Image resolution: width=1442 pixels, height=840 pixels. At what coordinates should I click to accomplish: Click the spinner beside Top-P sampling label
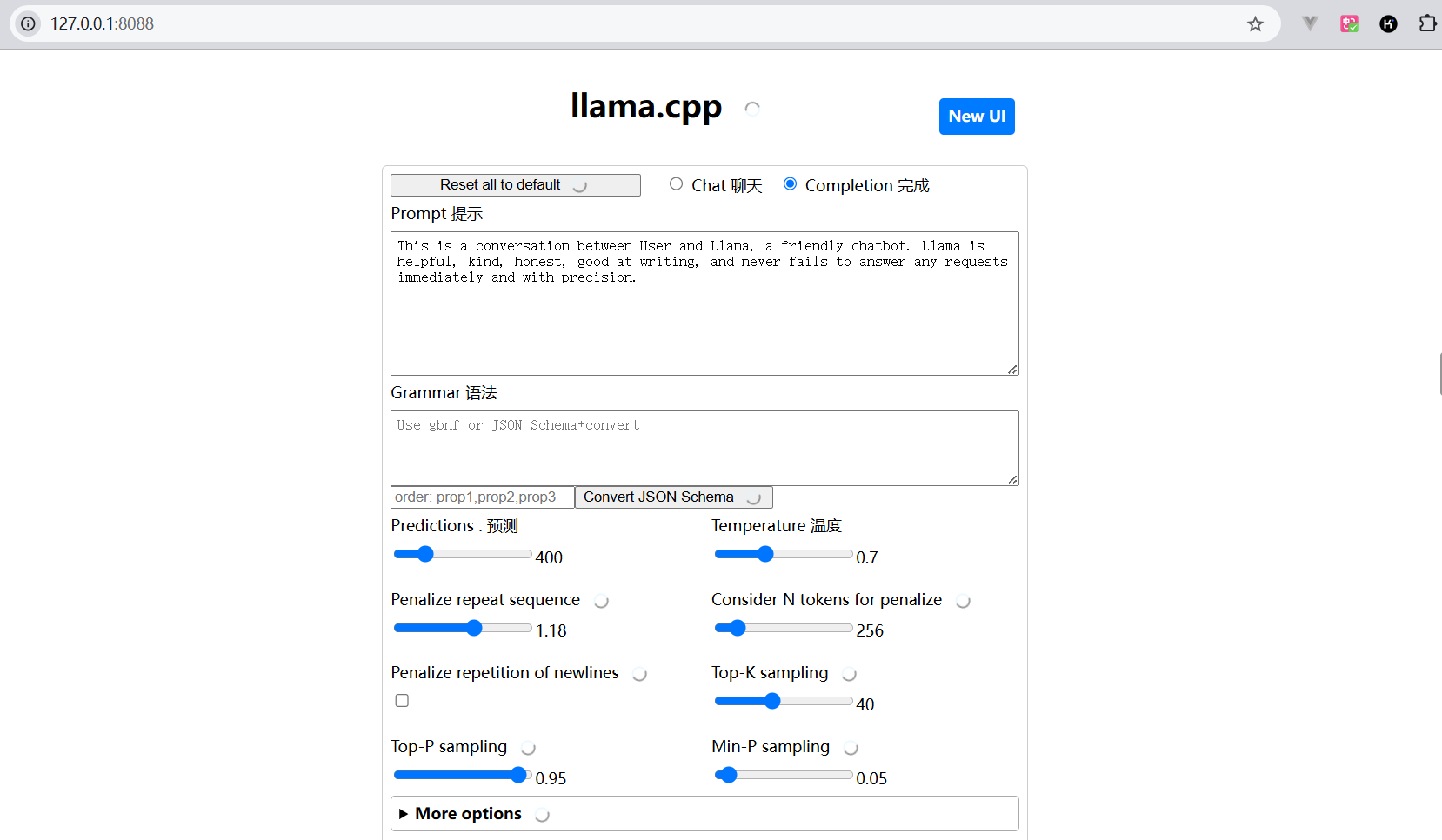coord(528,748)
